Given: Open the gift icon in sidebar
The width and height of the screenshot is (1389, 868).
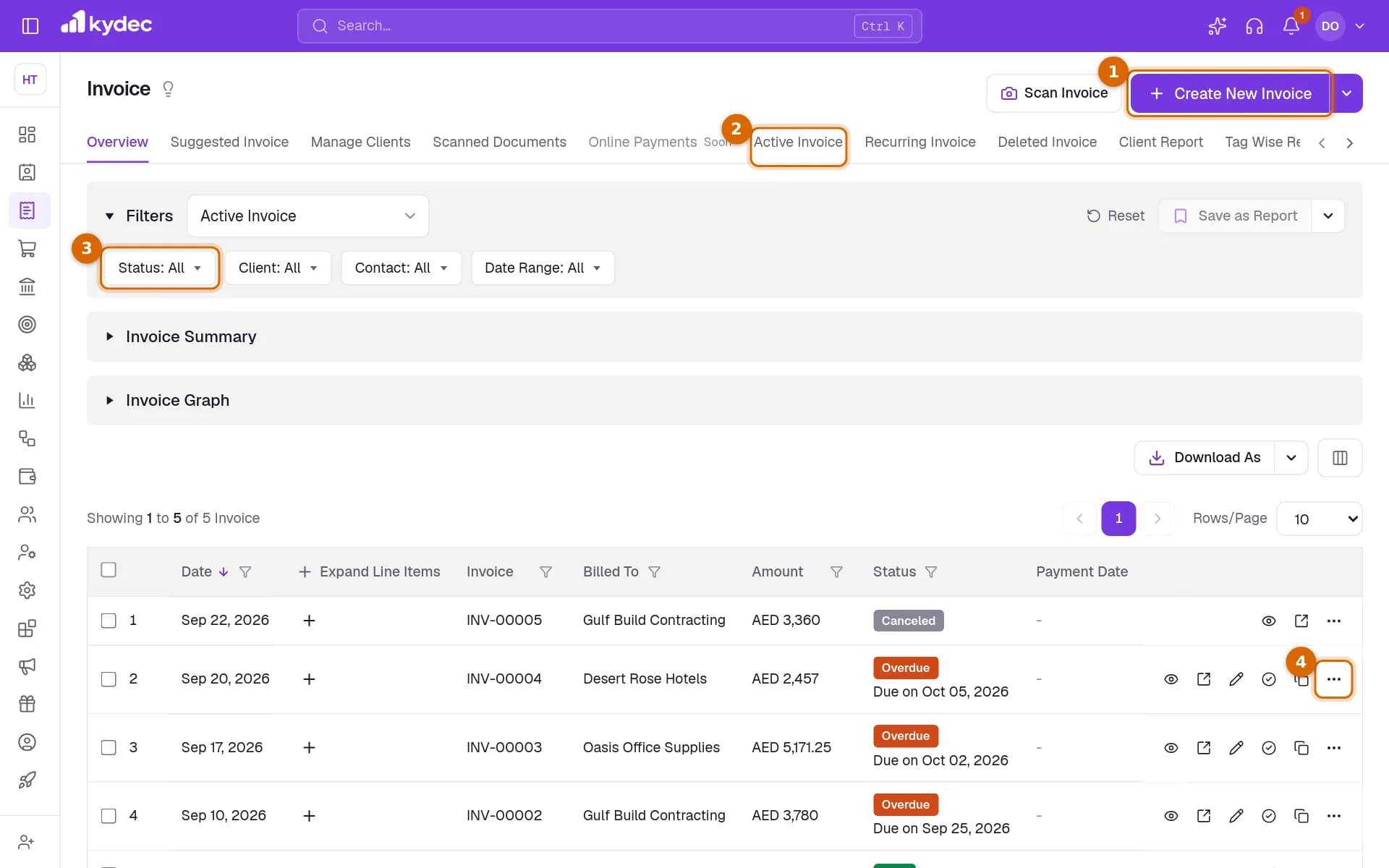Looking at the screenshot, I should pos(27,704).
